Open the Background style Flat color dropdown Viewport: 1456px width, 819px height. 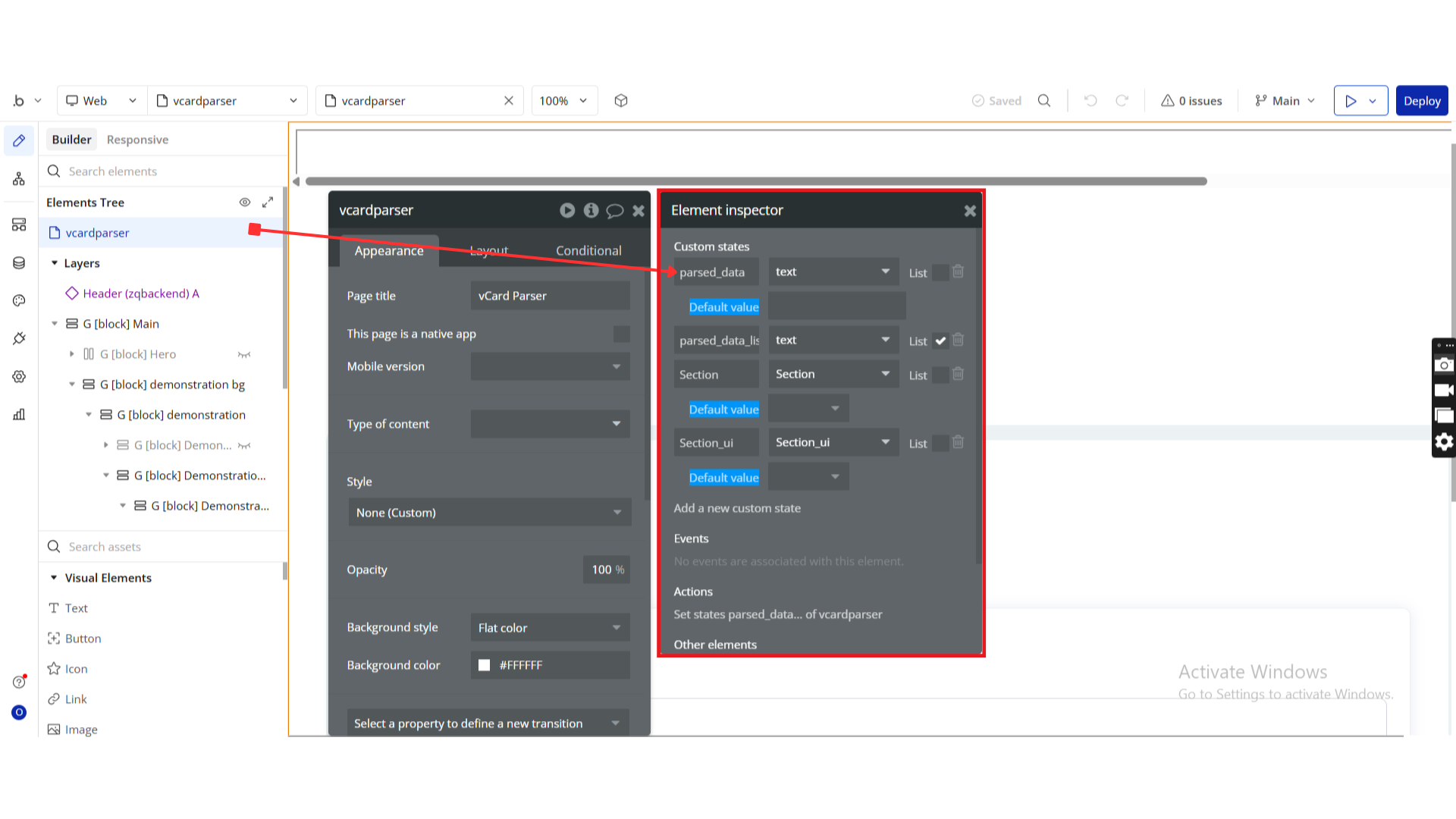[550, 628]
